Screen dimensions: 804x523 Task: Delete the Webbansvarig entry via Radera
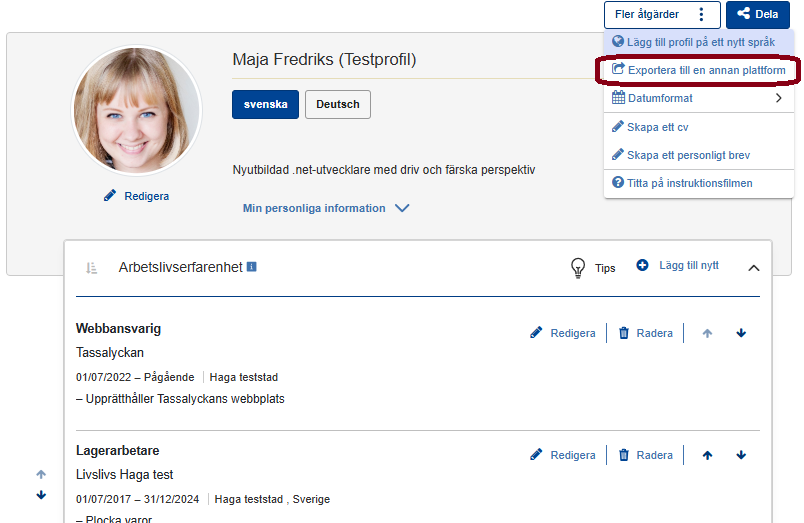pos(645,333)
